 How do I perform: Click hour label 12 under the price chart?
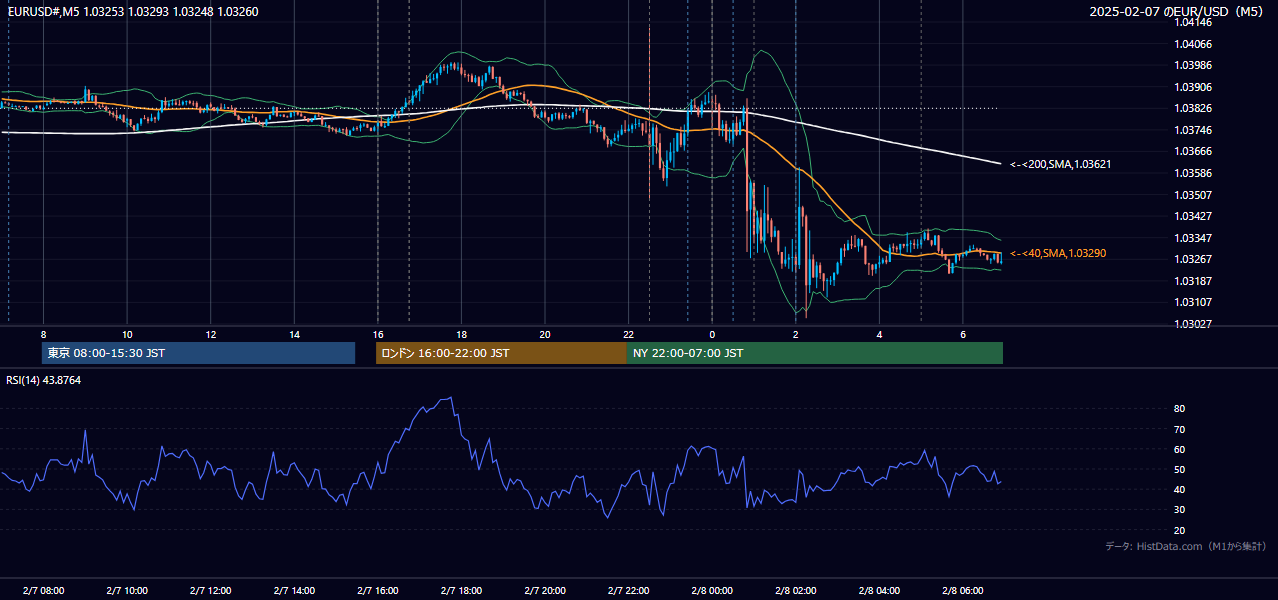tap(211, 334)
